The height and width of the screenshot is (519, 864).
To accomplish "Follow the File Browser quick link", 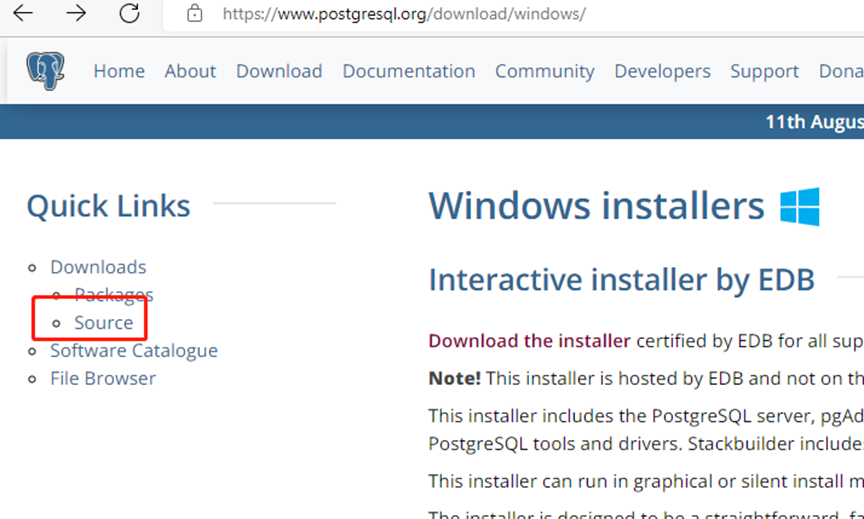I will pyautogui.click(x=103, y=379).
